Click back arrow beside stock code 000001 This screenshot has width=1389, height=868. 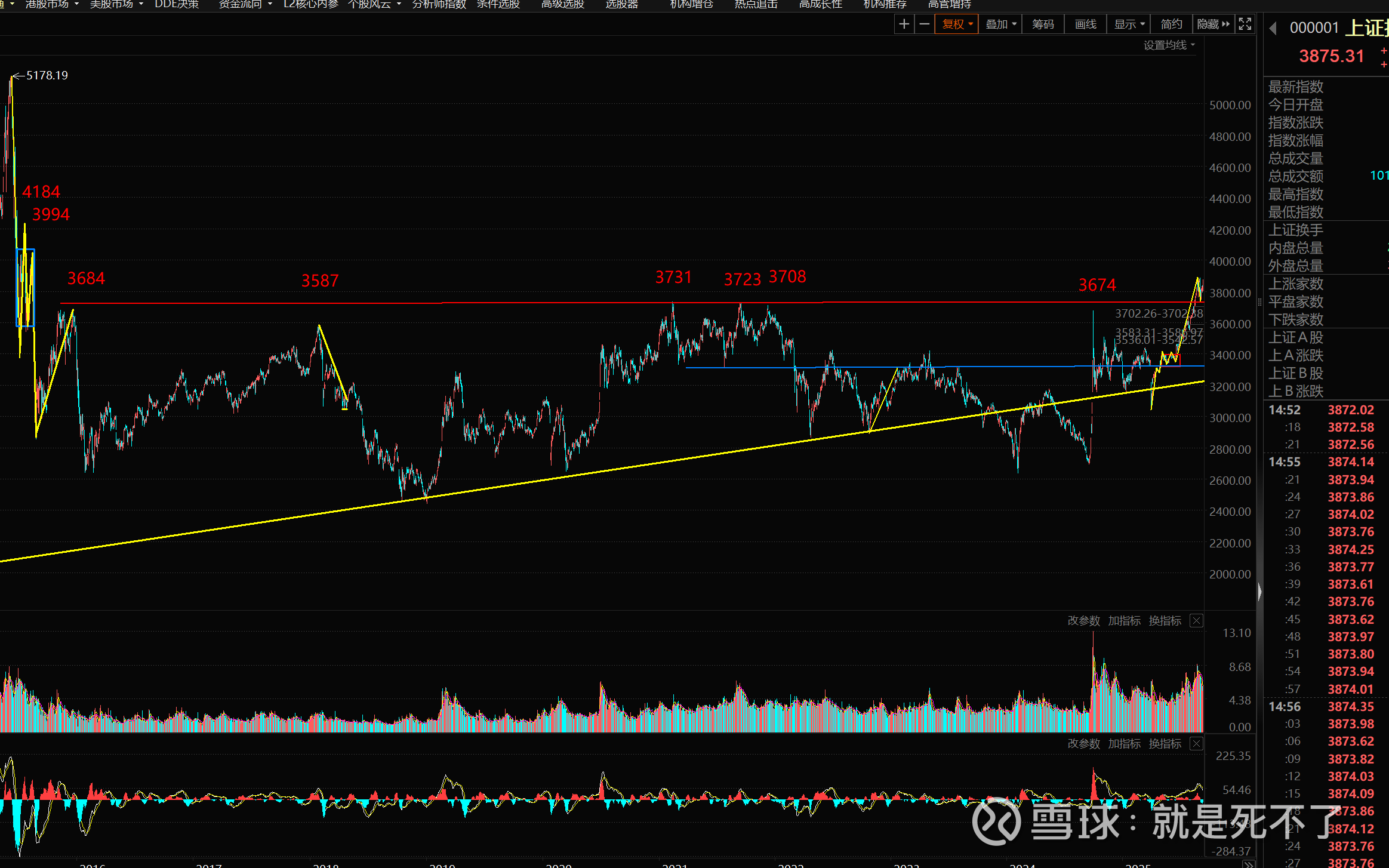pos(1273,28)
